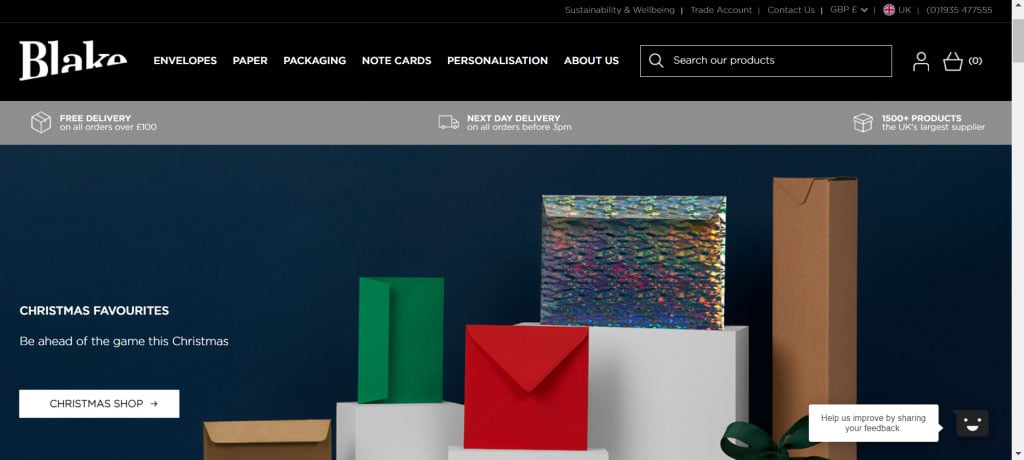Open the Packaging menu
The width and height of the screenshot is (1024, 460).
[315, 60]
